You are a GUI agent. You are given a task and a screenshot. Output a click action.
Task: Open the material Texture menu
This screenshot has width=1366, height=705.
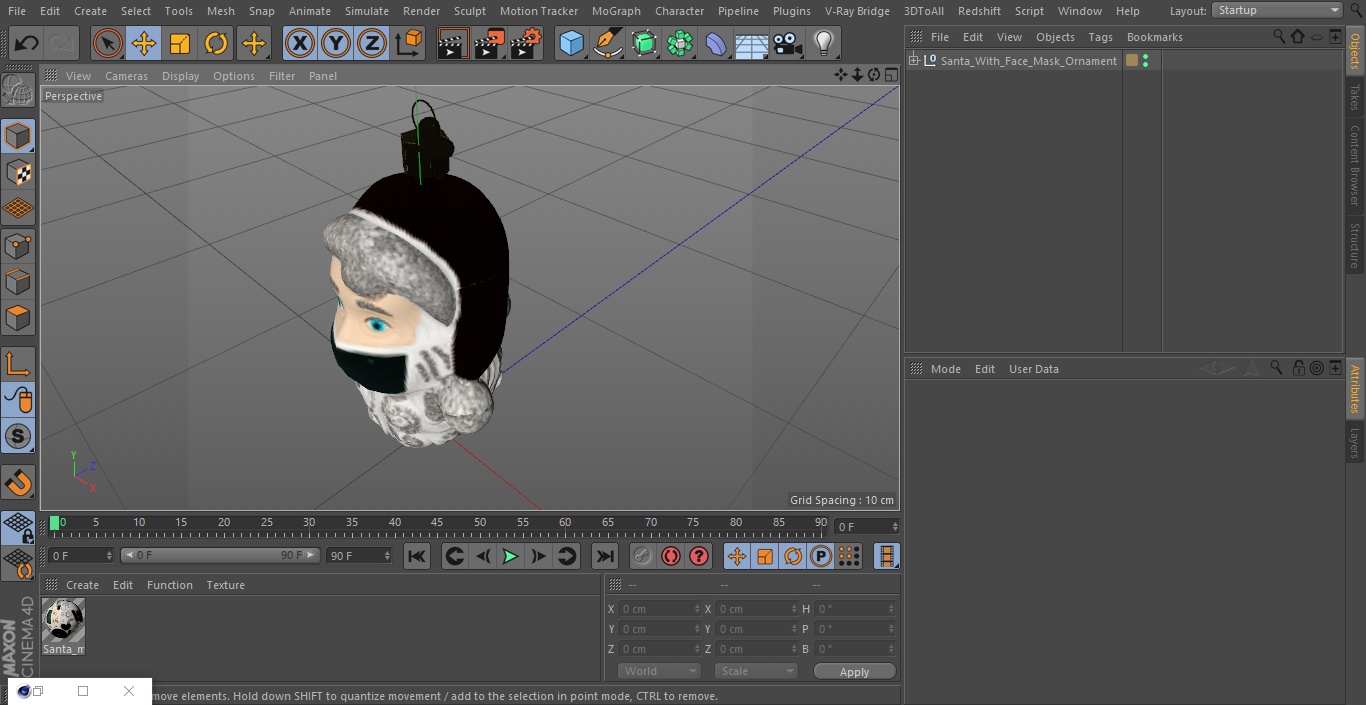click(225, 585)
